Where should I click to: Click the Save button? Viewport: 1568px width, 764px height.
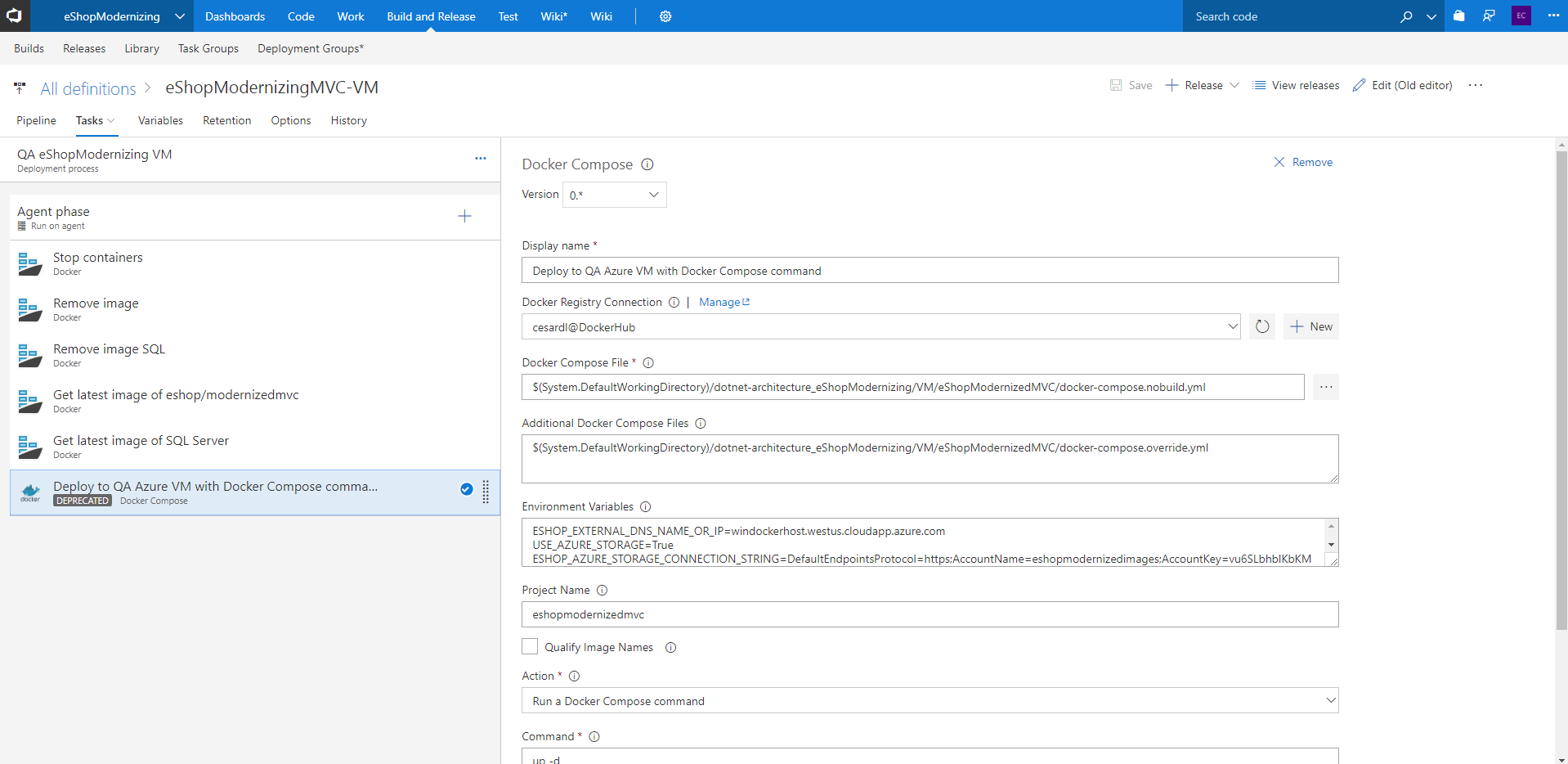click(1131, 85)
